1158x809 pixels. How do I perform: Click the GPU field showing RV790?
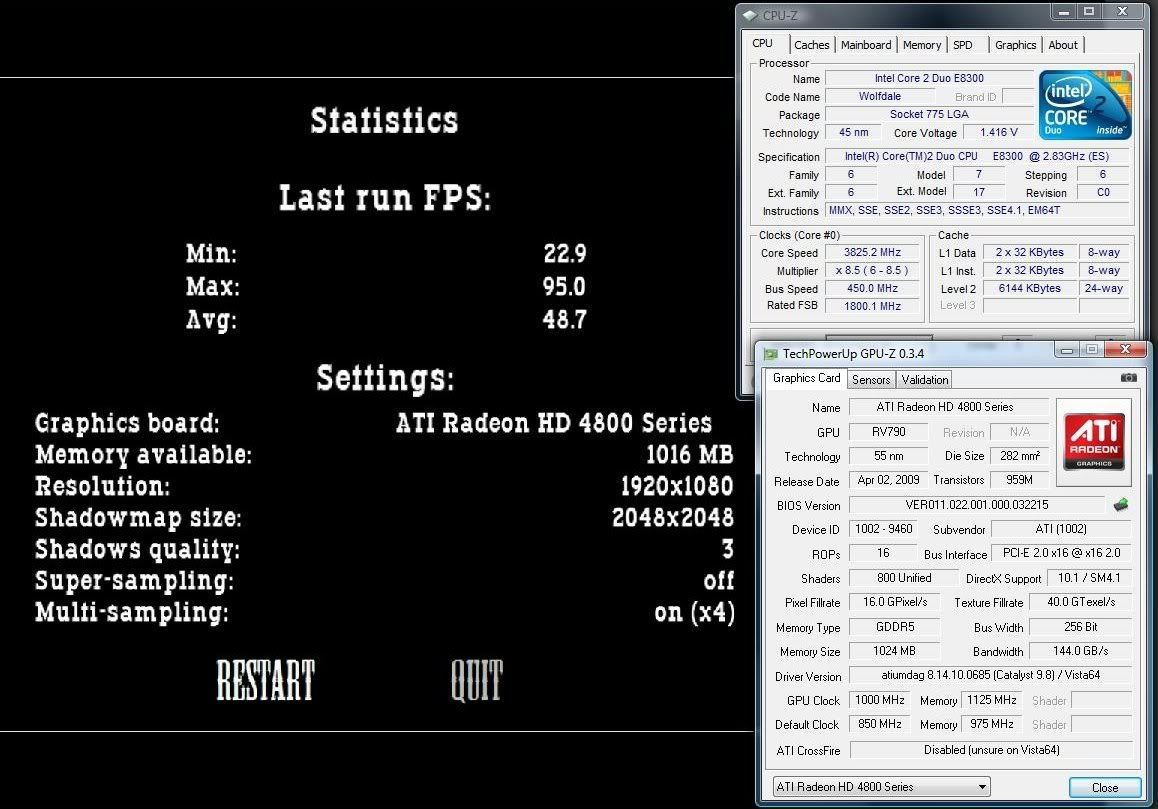click(x=888, y=431)
